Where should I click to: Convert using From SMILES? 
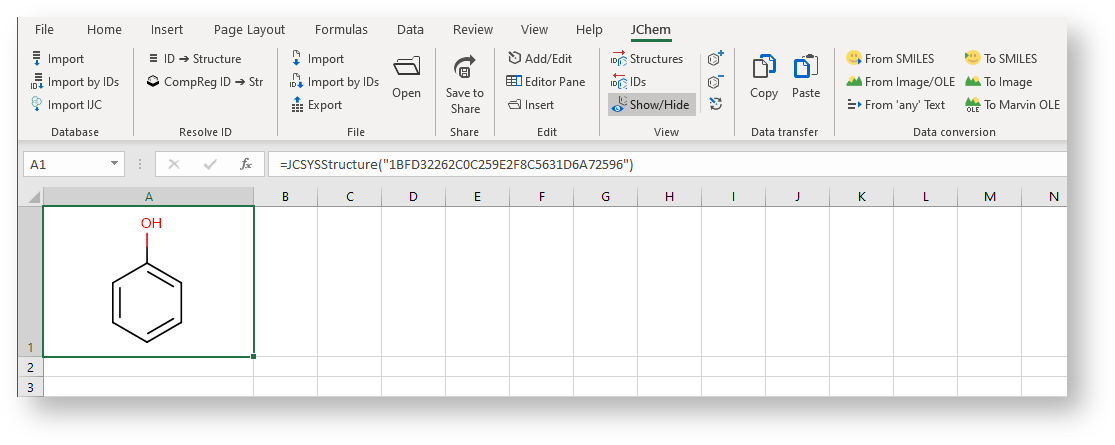click(892, 59)
